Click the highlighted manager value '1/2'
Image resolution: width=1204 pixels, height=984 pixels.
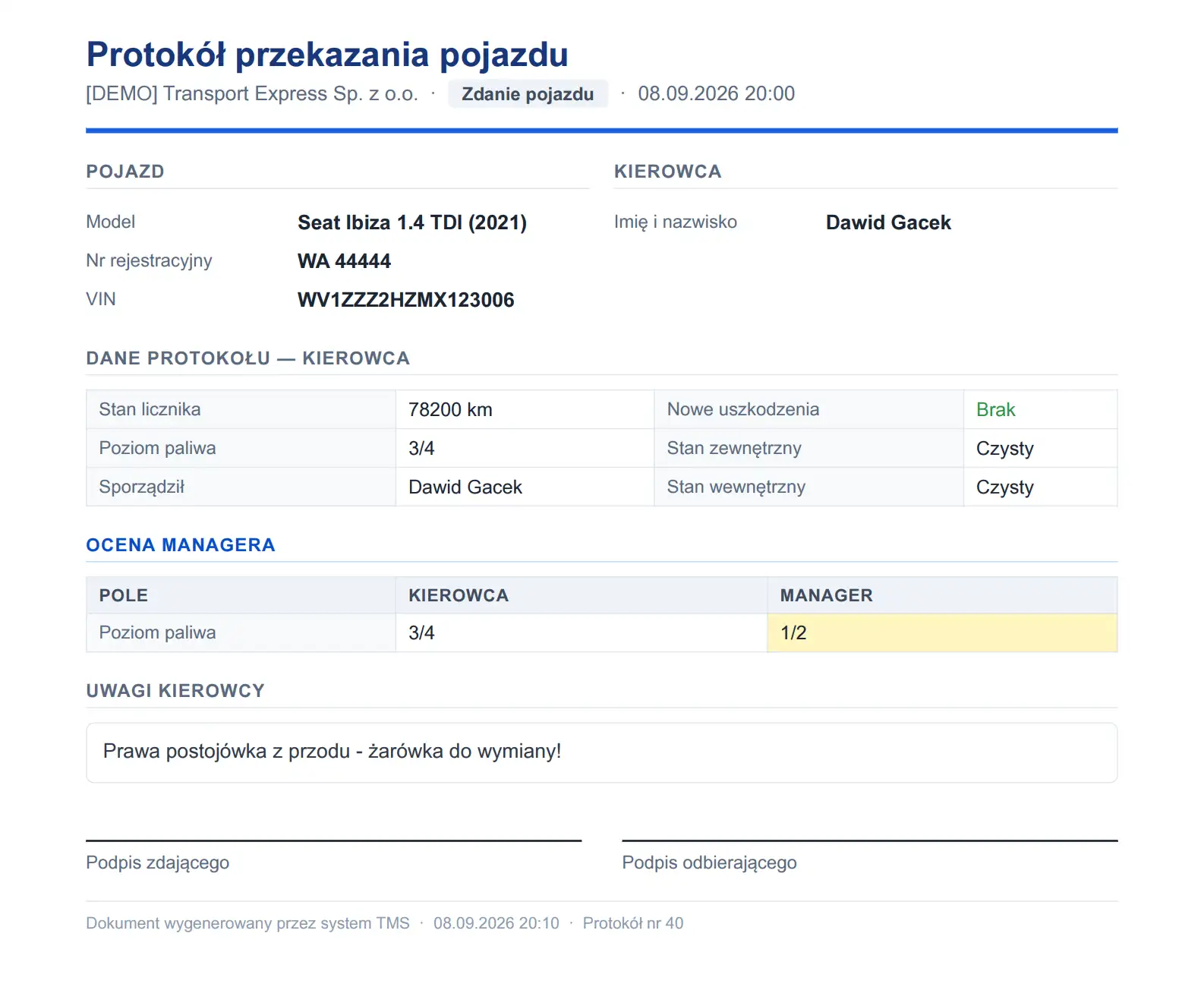click(942, 632)
